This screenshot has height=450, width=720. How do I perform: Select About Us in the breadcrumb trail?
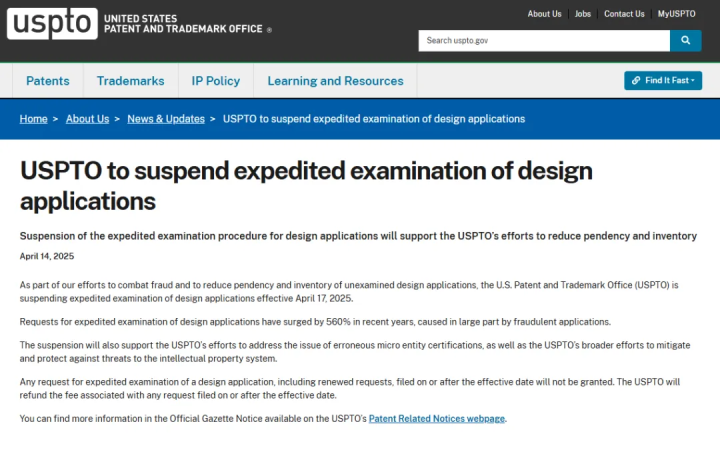coord(87,119)
